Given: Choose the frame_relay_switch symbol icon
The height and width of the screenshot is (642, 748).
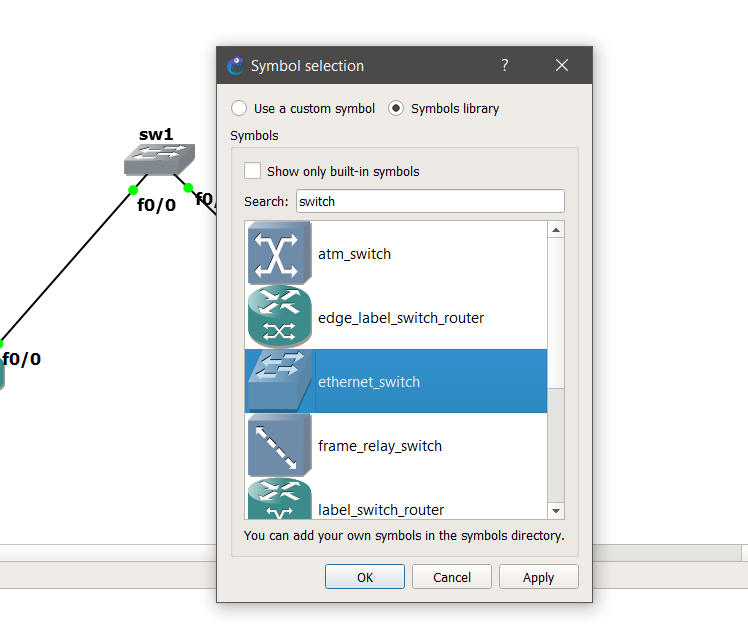Looking at the screenshot, I should coord(280,445).
